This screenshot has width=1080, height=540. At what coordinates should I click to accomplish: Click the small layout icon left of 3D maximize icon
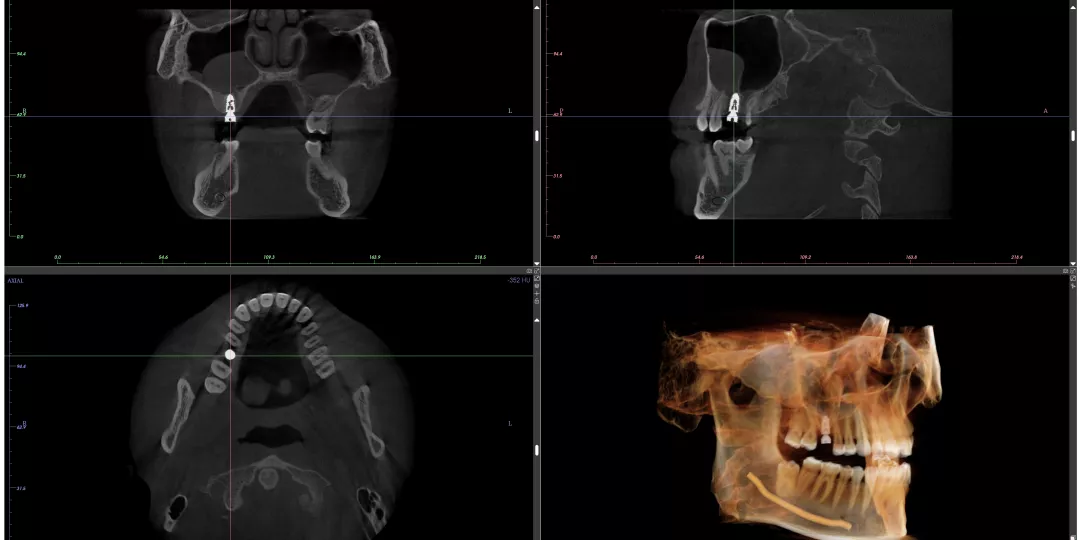(x=1066, y=271)
